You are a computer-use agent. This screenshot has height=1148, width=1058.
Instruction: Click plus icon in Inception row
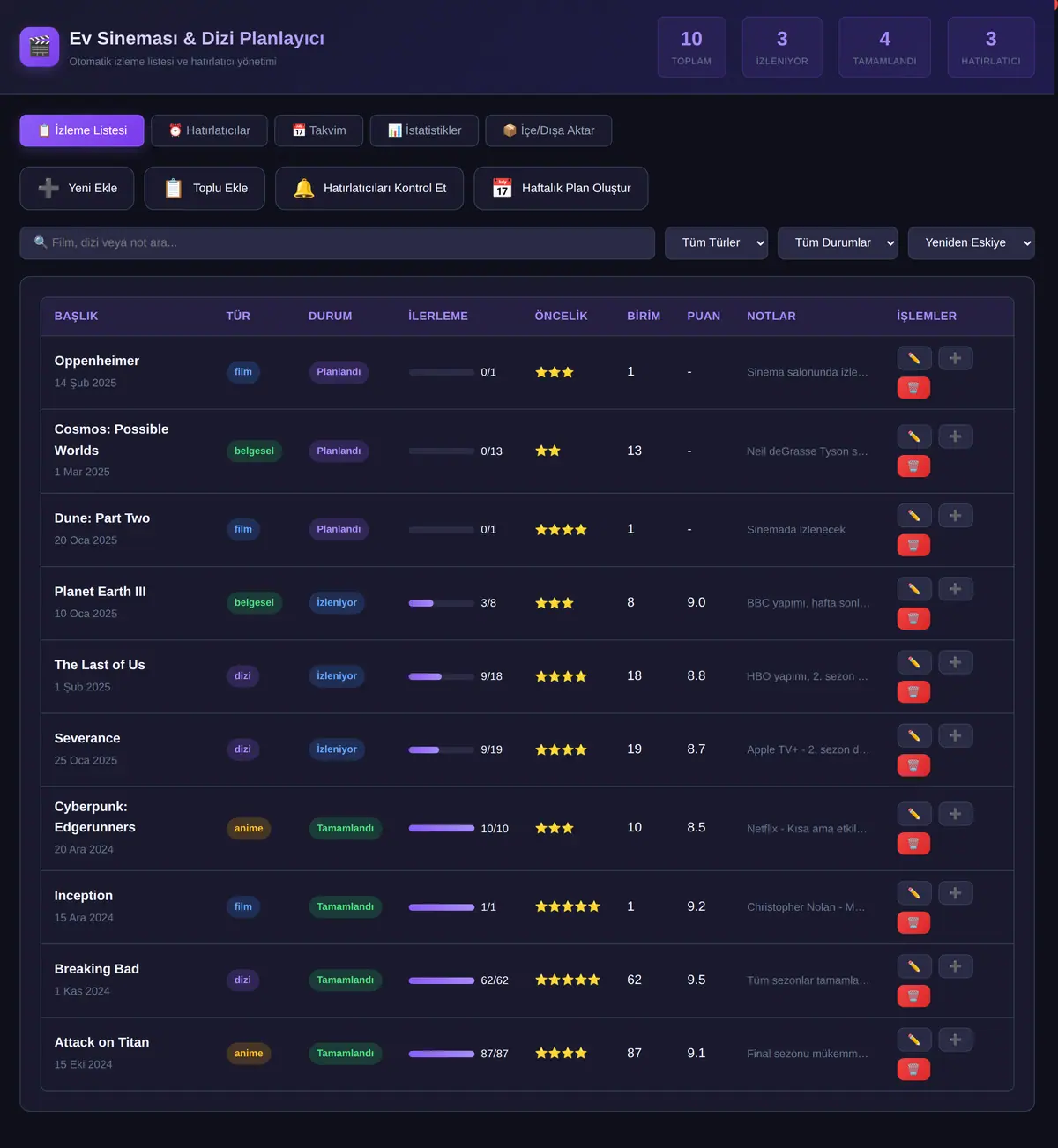coord(955,893)
